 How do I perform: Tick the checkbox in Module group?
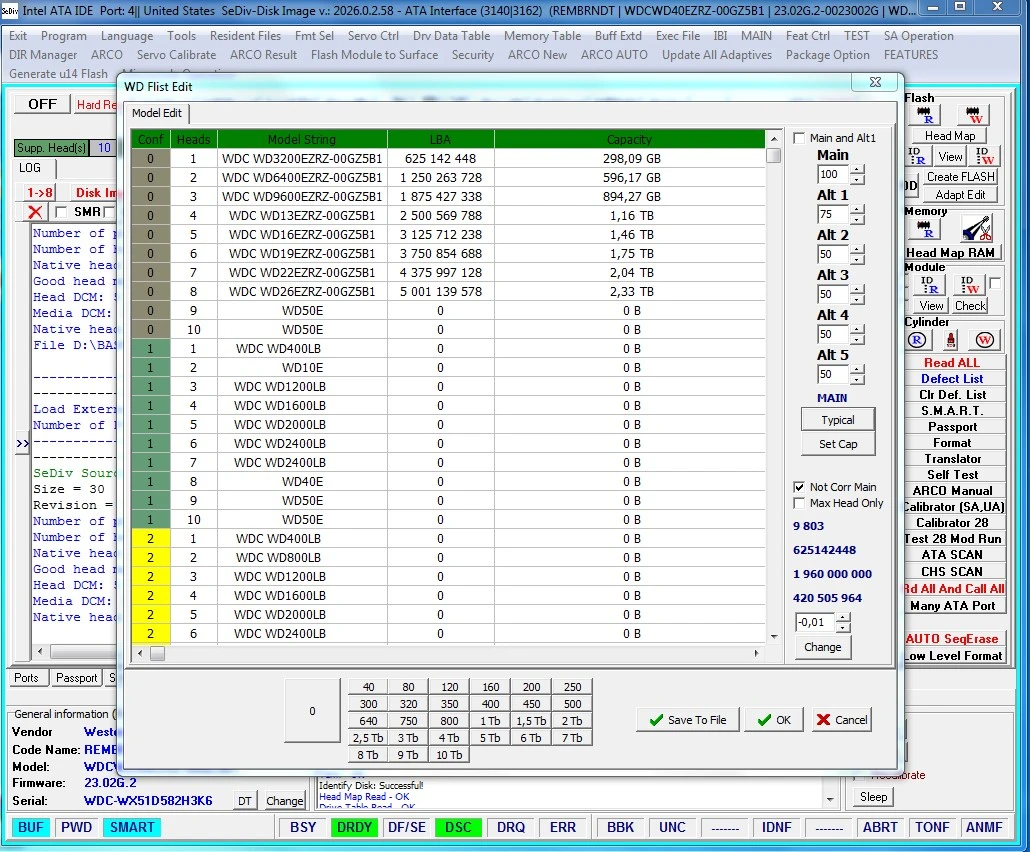(995, 283)
